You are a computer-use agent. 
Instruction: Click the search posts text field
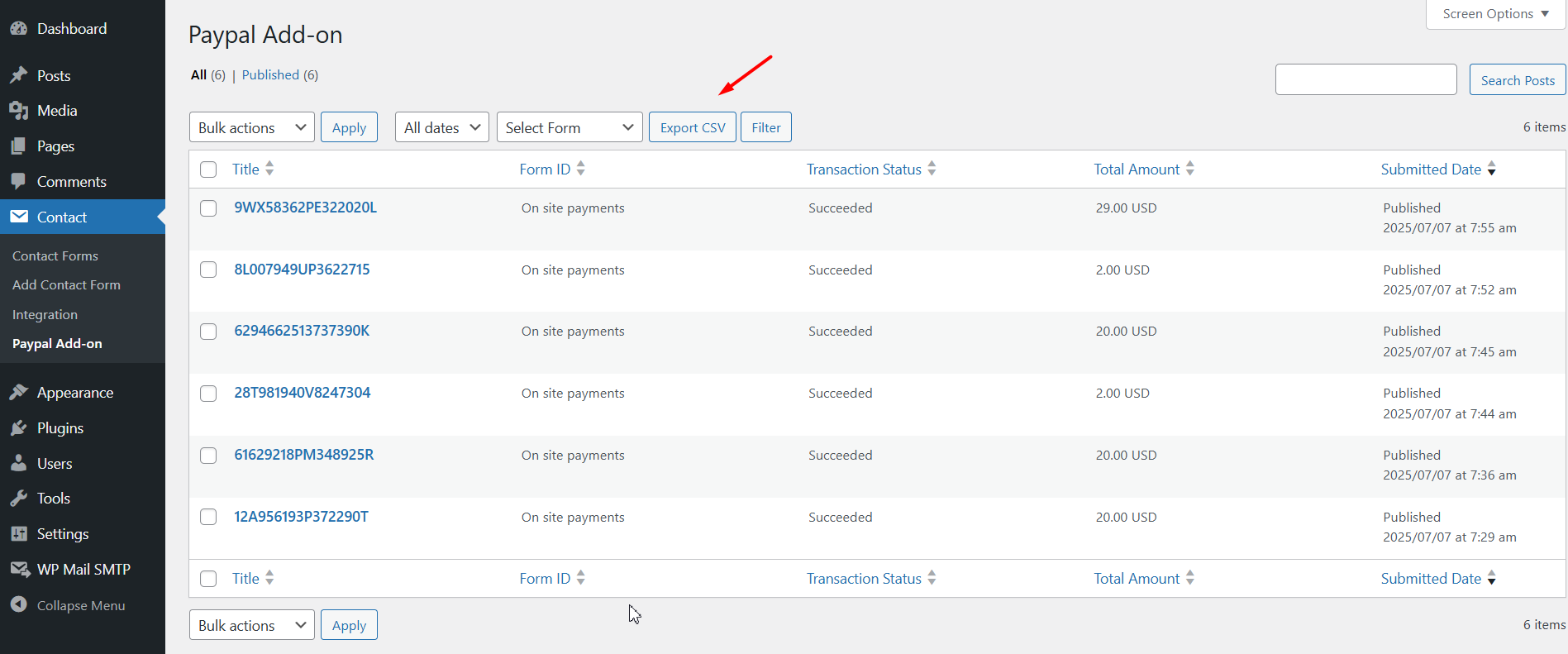[1365, 79]
